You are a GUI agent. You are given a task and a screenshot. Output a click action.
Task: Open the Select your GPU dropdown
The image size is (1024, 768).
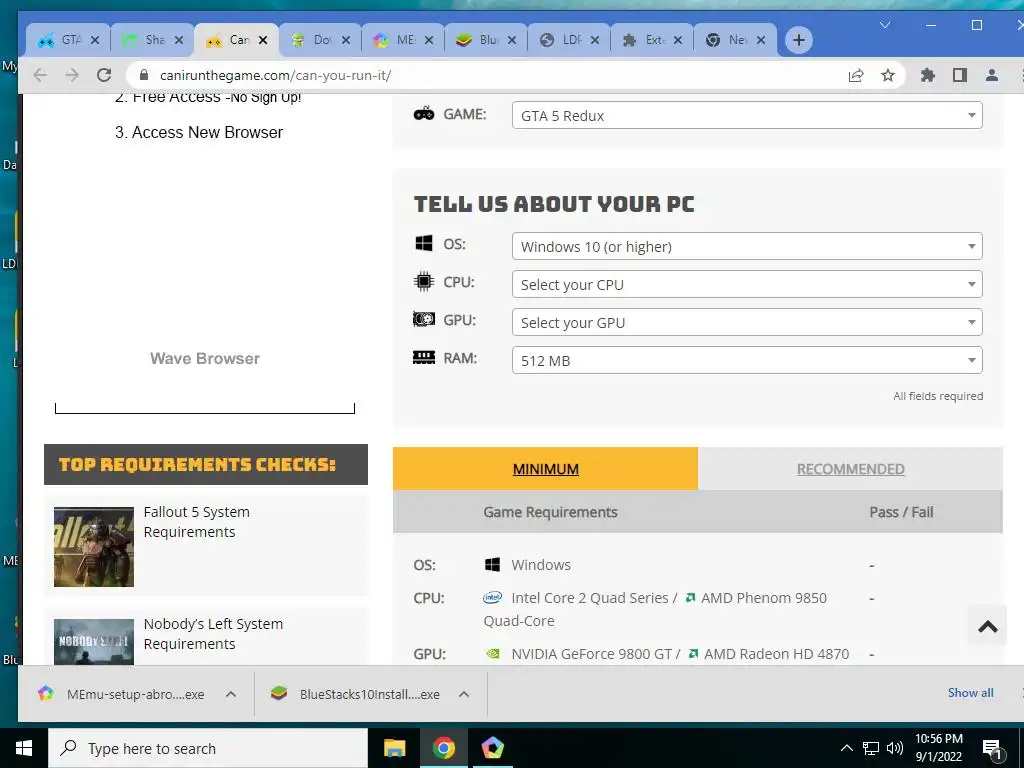coord(747,322)
